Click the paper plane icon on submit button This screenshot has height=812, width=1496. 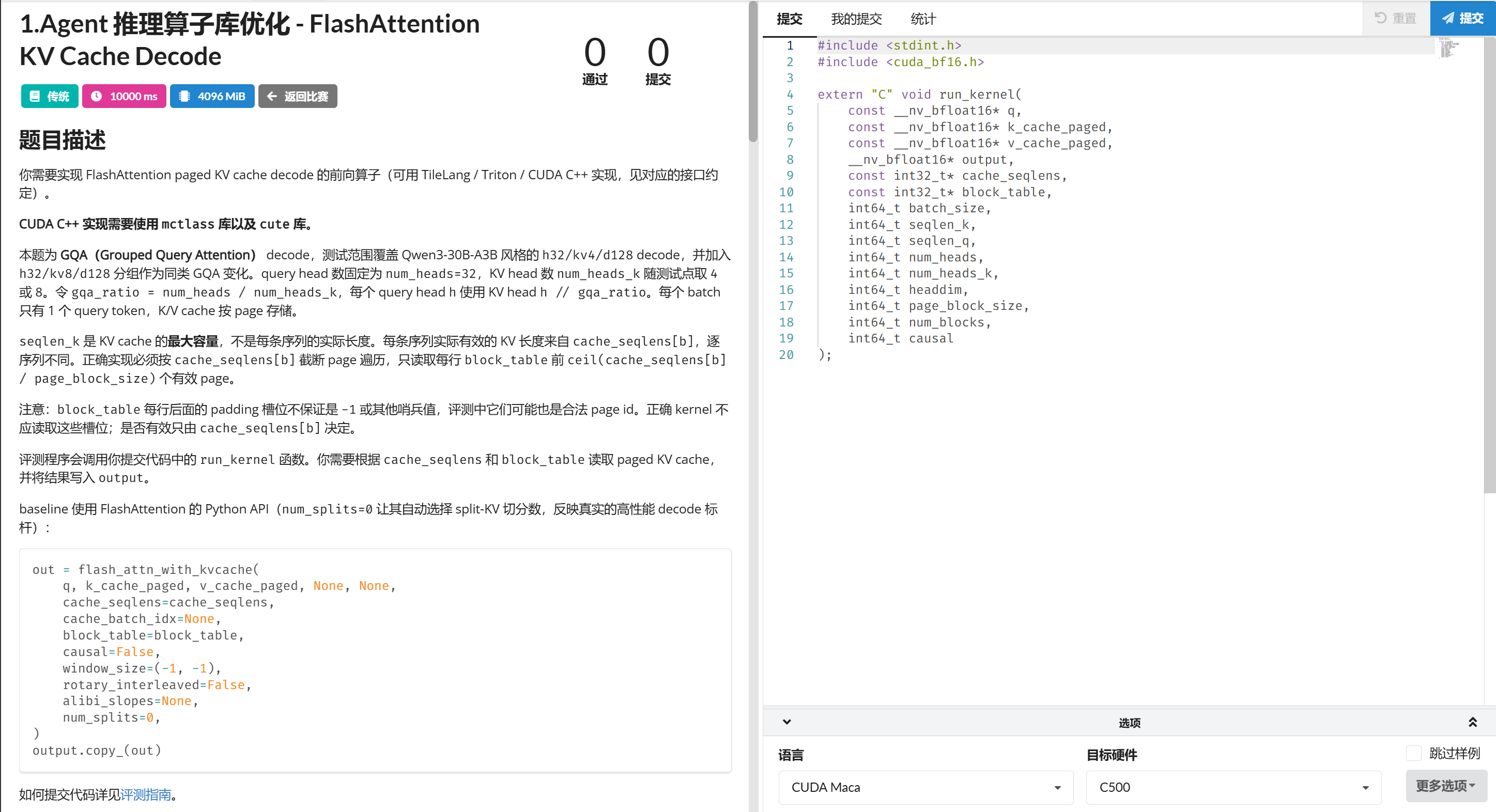click(1448, 18)
